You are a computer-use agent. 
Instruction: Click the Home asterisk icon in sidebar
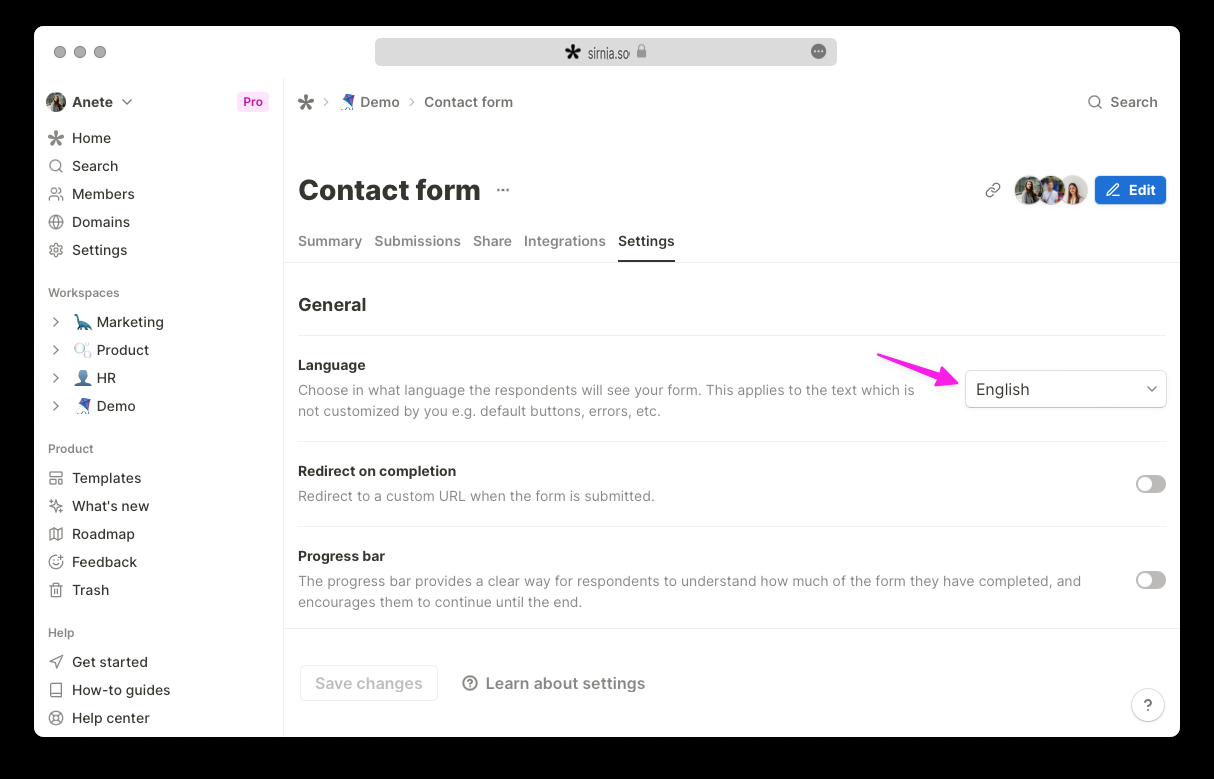[x=56, y=138]
